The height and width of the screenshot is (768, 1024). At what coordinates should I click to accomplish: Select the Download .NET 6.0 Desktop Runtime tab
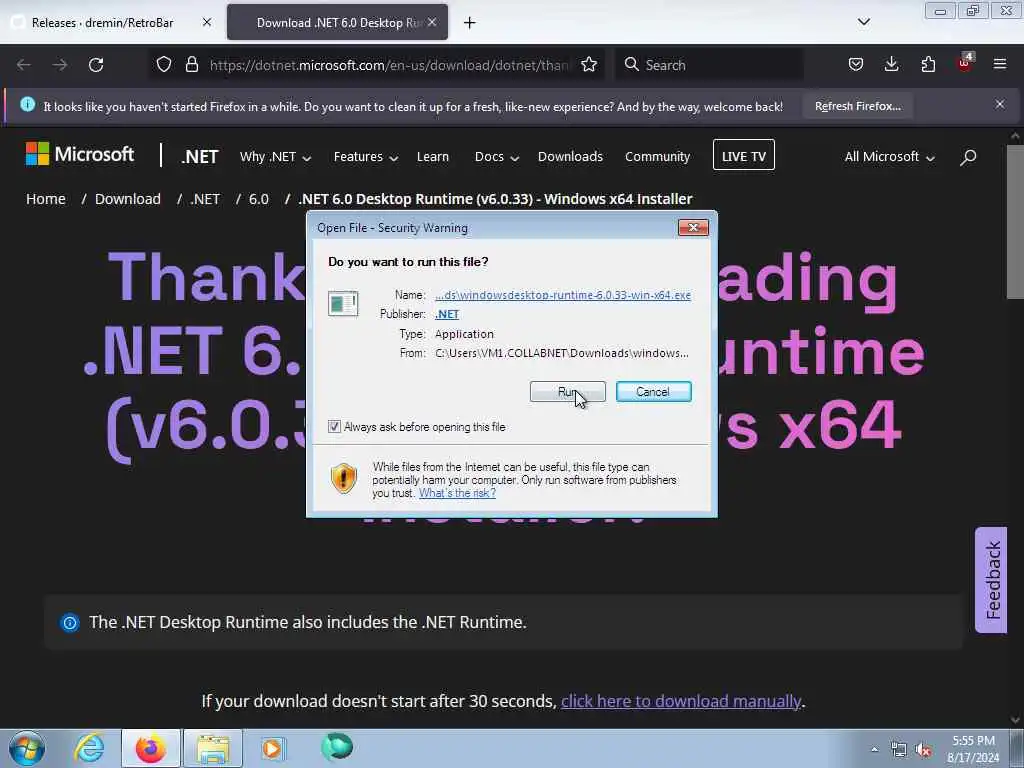point(340,23)
